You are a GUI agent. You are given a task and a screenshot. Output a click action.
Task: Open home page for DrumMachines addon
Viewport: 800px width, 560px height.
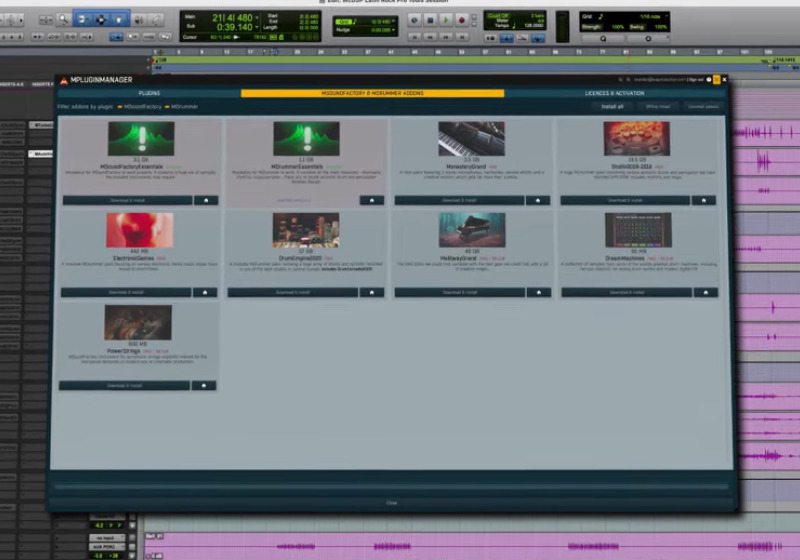click(x=706, y=292)
